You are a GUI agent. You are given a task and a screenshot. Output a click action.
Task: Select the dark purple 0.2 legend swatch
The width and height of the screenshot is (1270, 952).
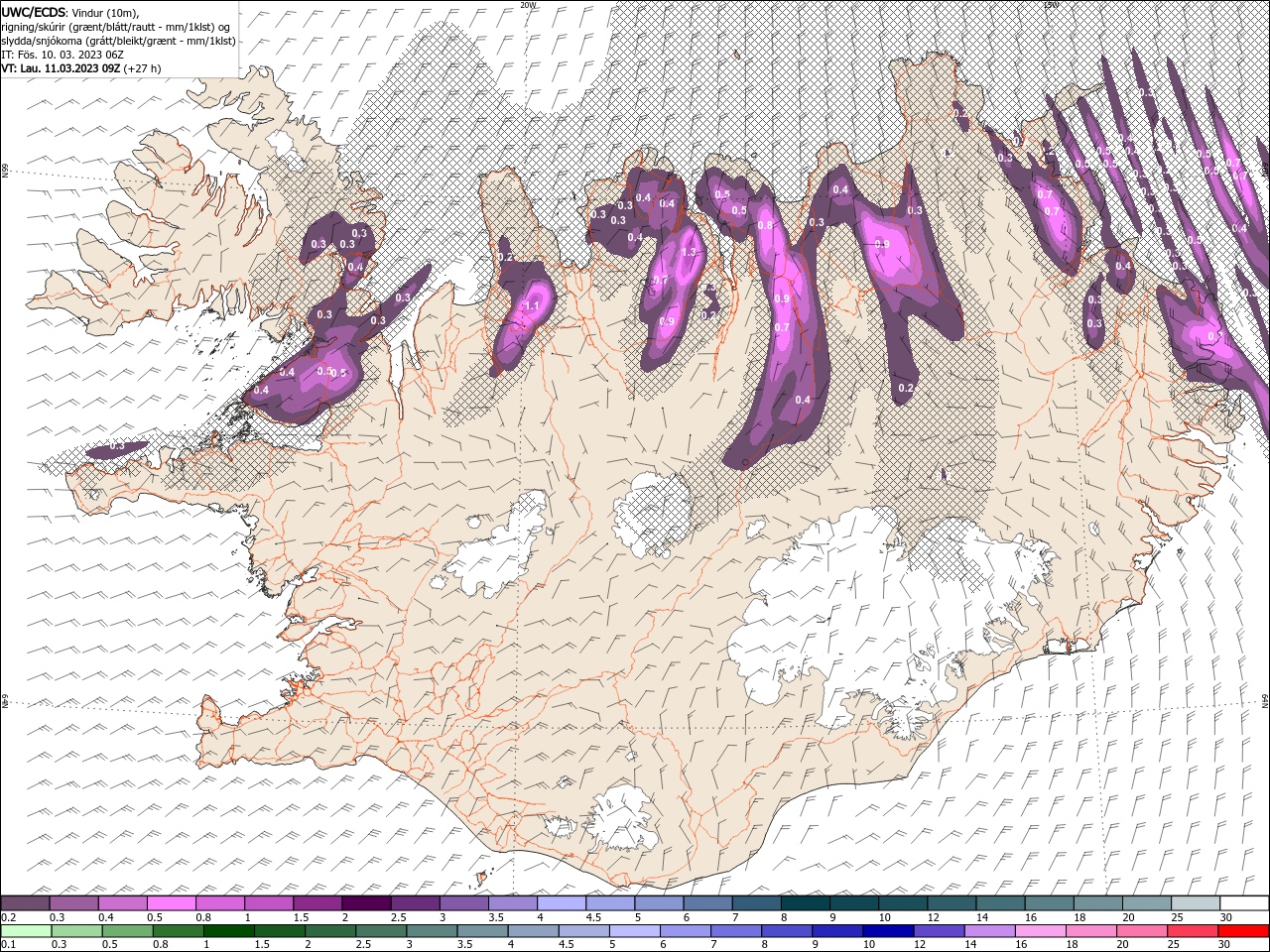point(25,903)
